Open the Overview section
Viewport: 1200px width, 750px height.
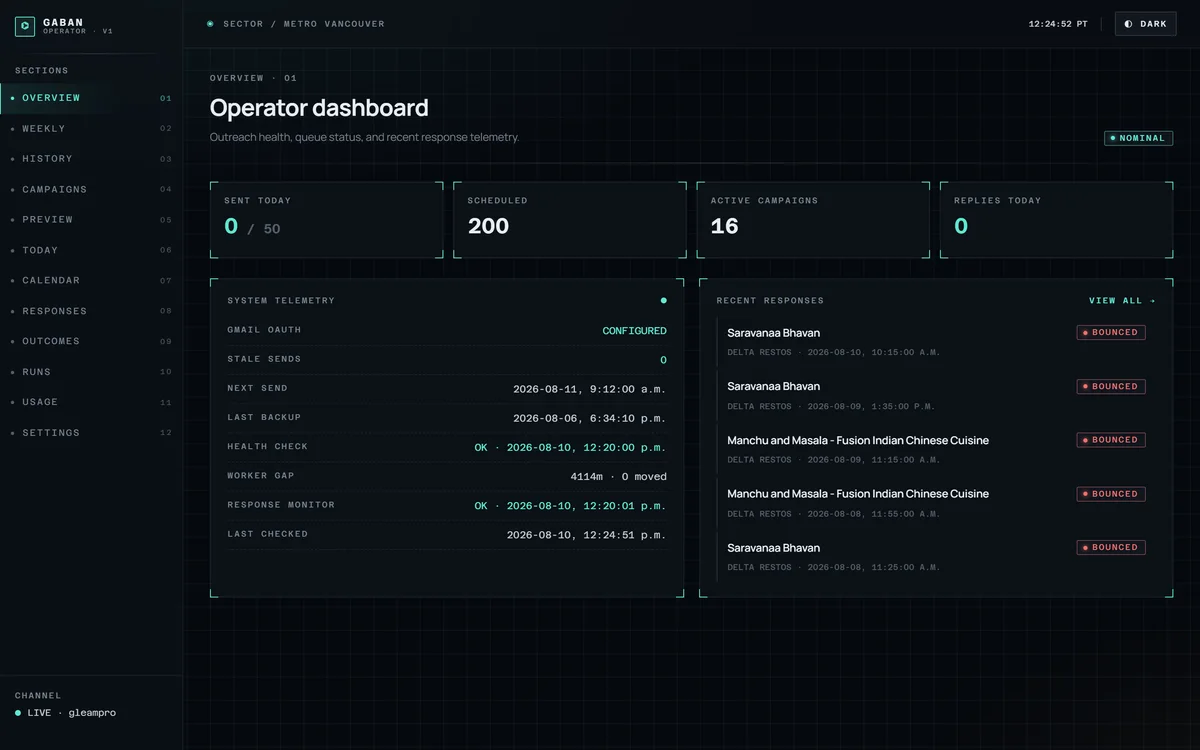(91, 98)
